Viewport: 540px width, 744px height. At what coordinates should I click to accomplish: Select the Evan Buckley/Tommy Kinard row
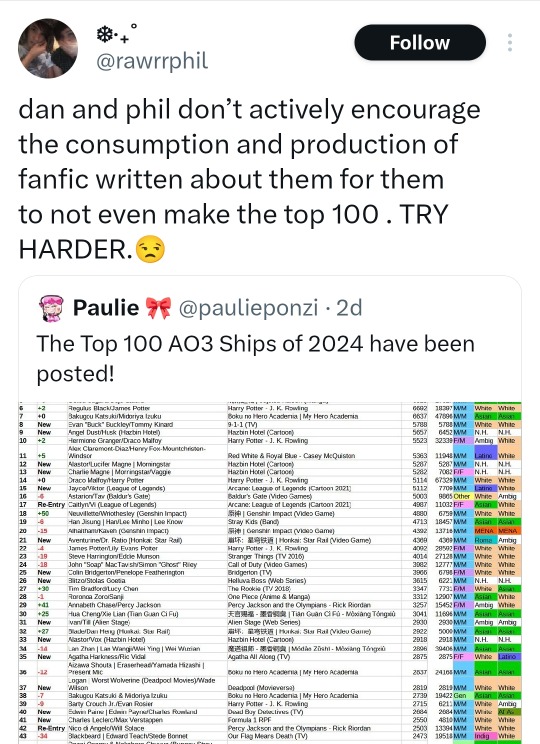click(x=270, y=425)
